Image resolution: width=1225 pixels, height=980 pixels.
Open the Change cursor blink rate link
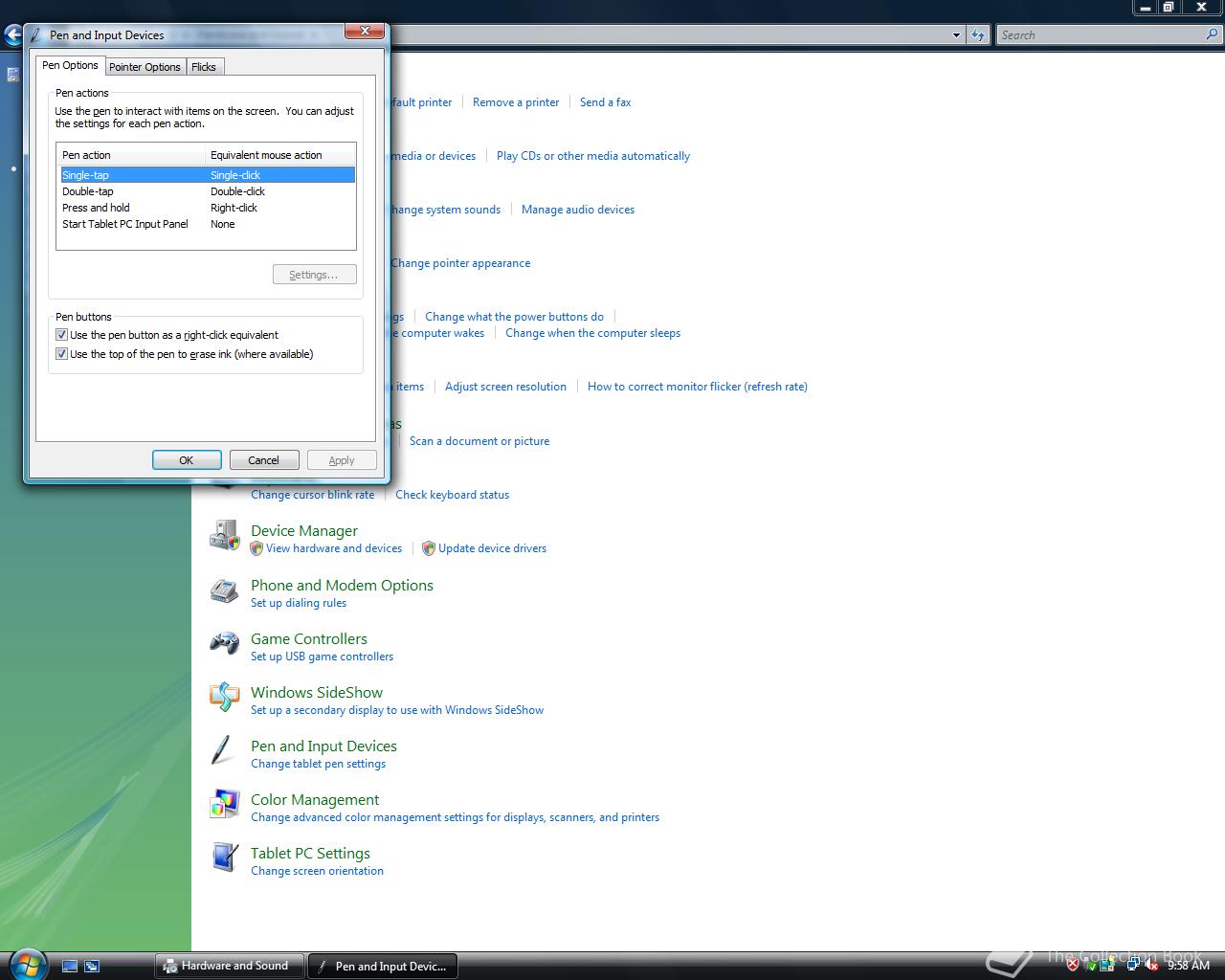(x=313, y=495)
